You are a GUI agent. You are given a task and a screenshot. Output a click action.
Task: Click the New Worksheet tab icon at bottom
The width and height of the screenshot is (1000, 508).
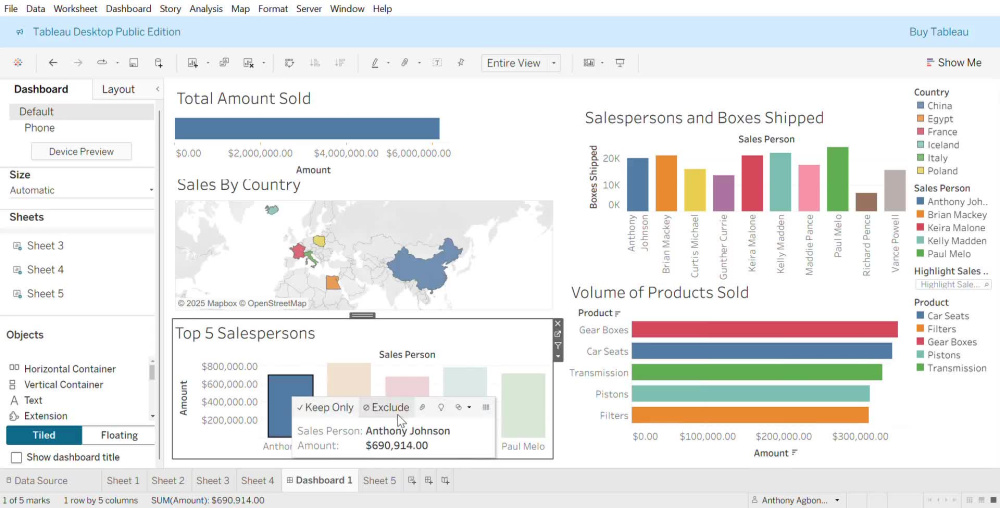[412, 481]
